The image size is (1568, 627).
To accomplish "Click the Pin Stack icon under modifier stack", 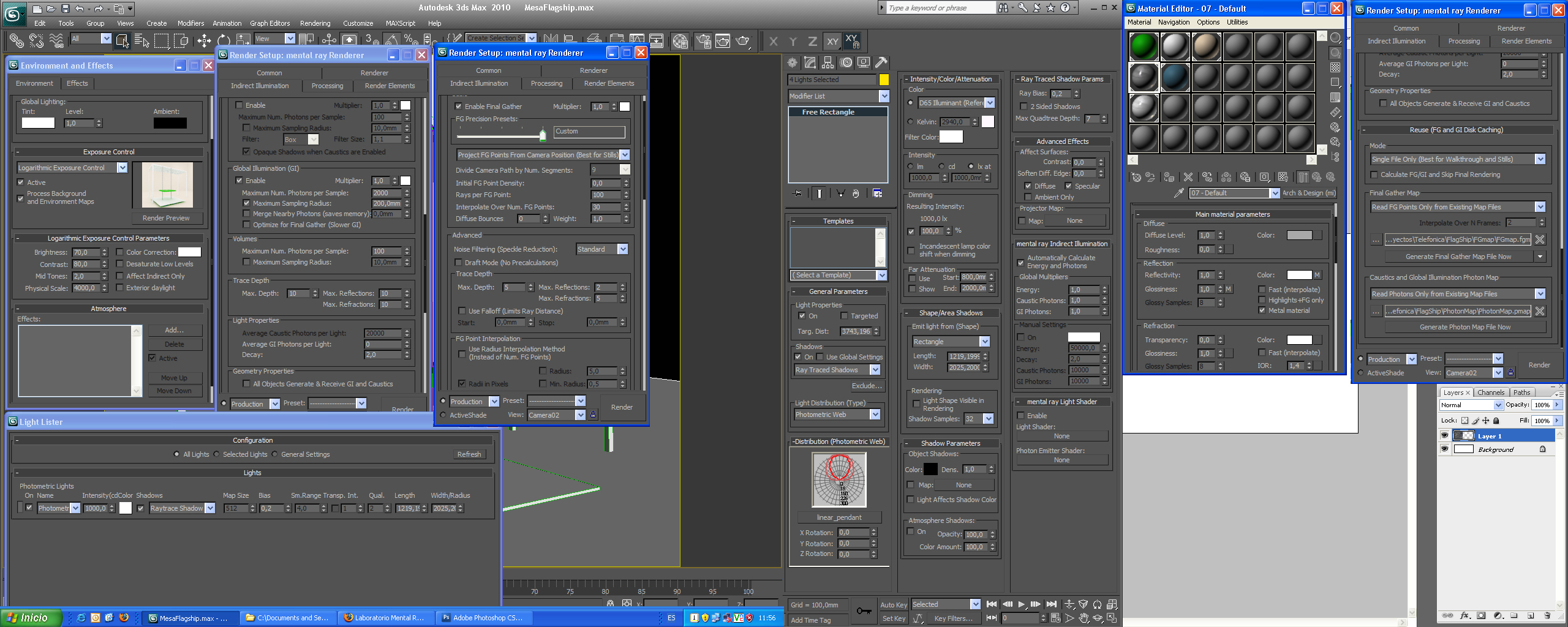I will 797,193.
